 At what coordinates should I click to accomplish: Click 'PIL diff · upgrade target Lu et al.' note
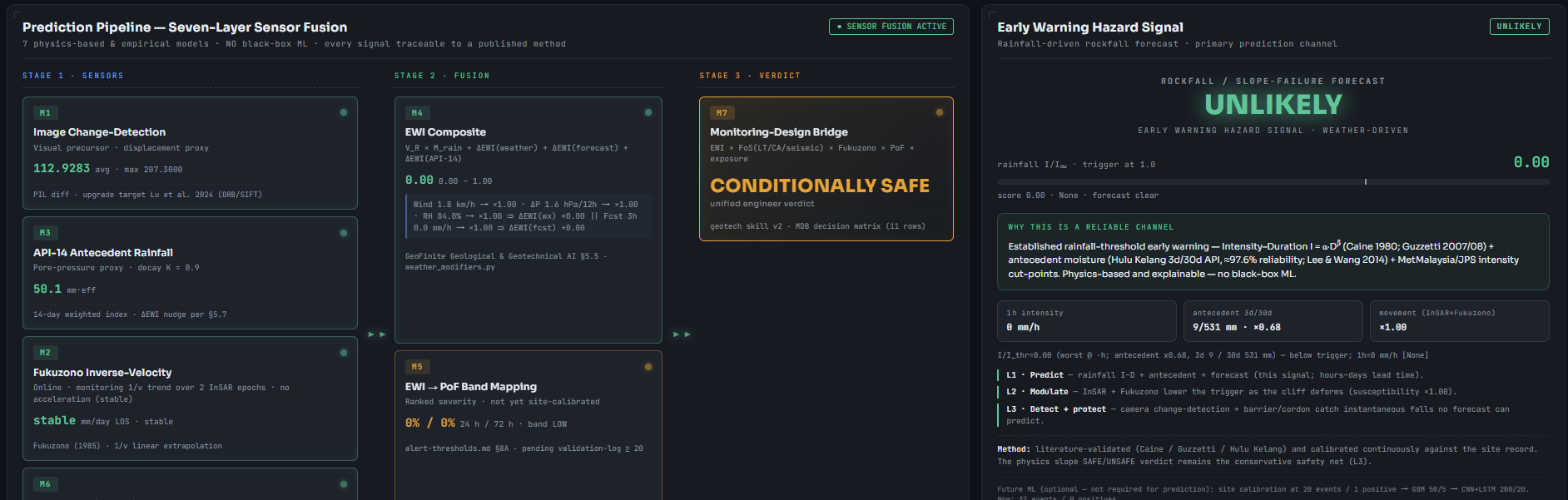tap(147, 195)
